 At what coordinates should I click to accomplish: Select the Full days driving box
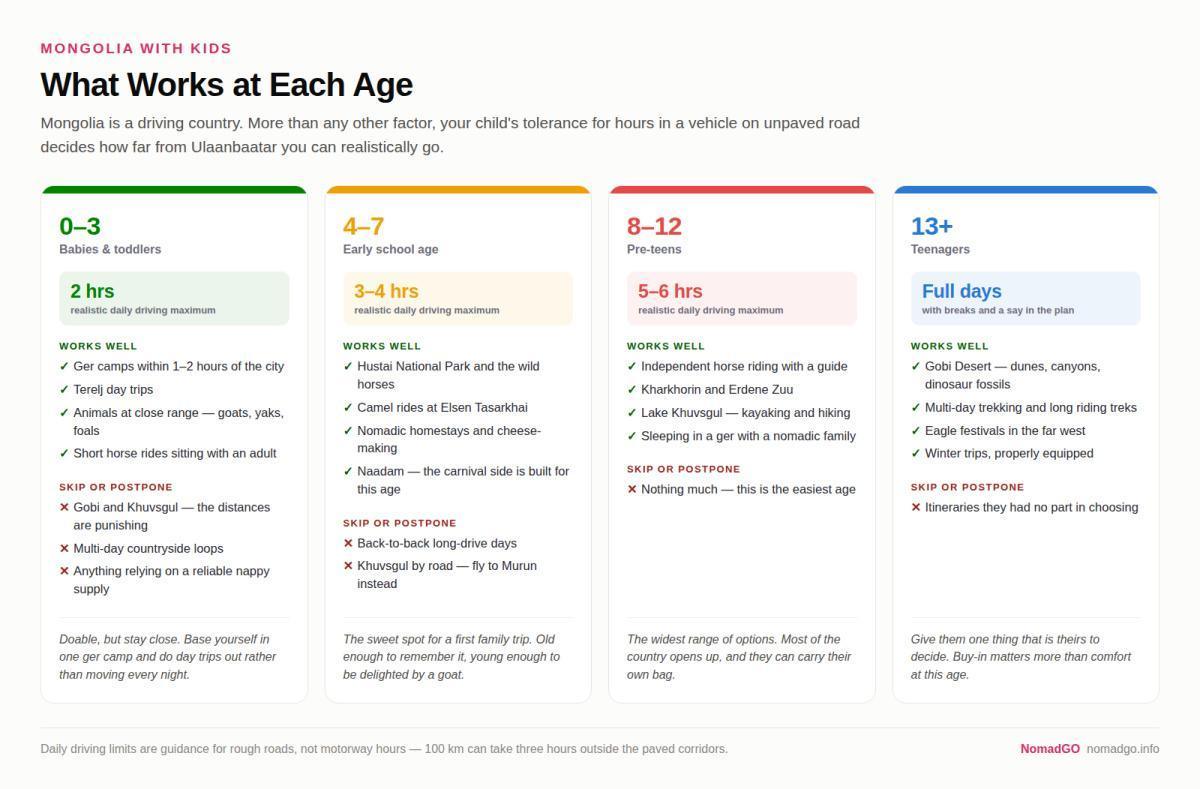click(1025, 298)
